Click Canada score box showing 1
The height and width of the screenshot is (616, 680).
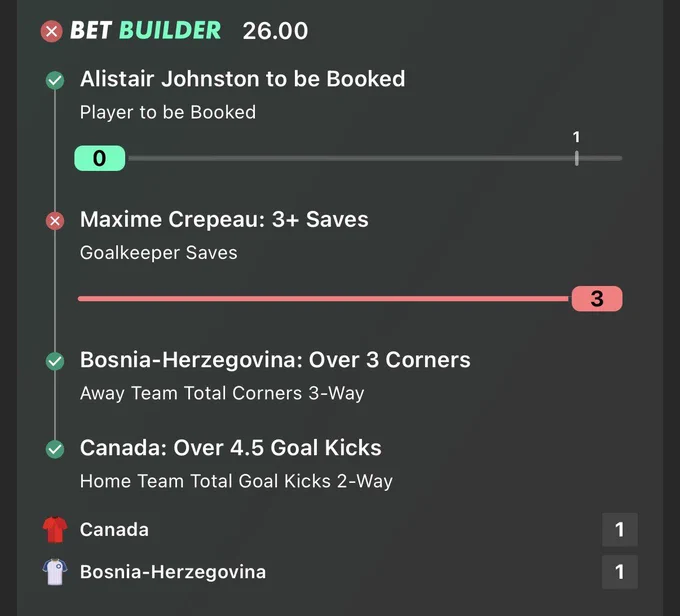620,529
